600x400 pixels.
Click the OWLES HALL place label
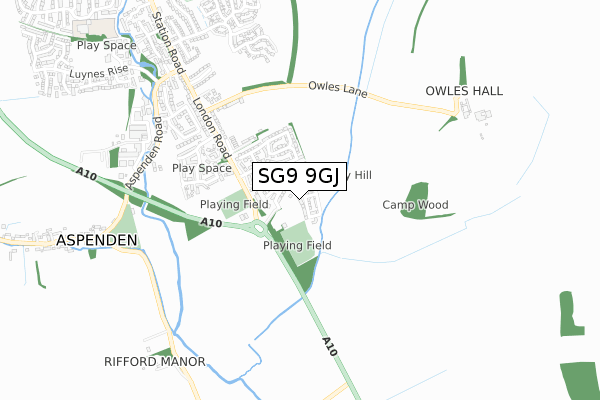(x=464, y=91)
